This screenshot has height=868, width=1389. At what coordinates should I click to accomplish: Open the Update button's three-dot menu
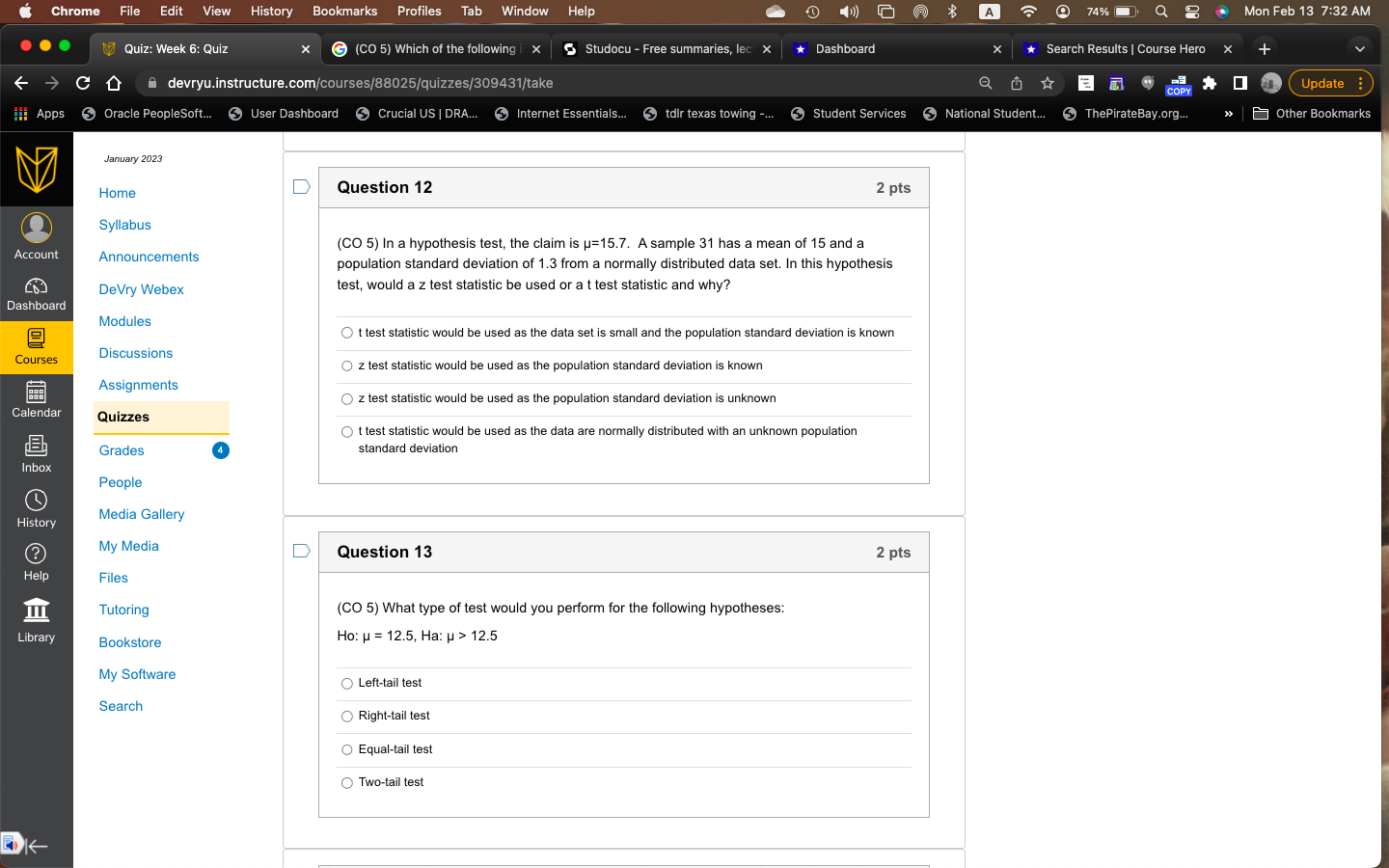(x=1361, y=83)
